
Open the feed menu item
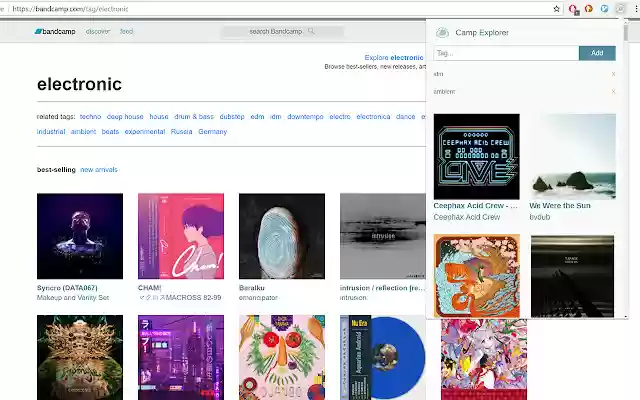[127, 31]
